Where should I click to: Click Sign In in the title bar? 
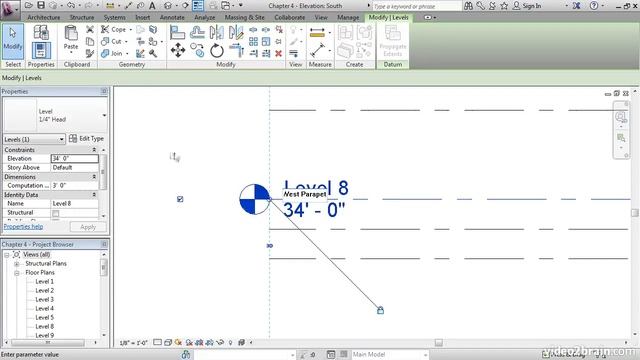531,6
